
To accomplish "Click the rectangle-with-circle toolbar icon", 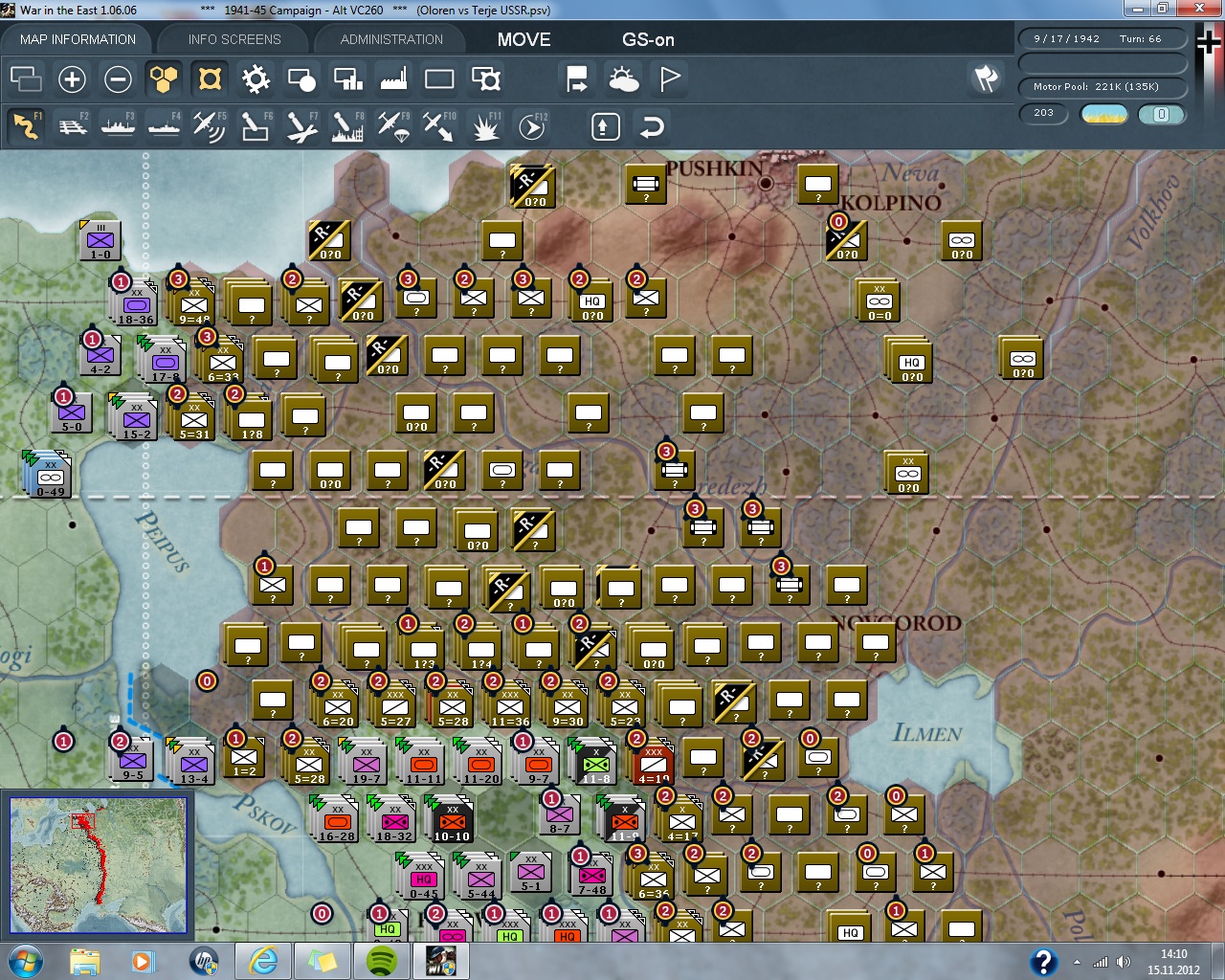I will pyautogui.click(x=301, y=79).
